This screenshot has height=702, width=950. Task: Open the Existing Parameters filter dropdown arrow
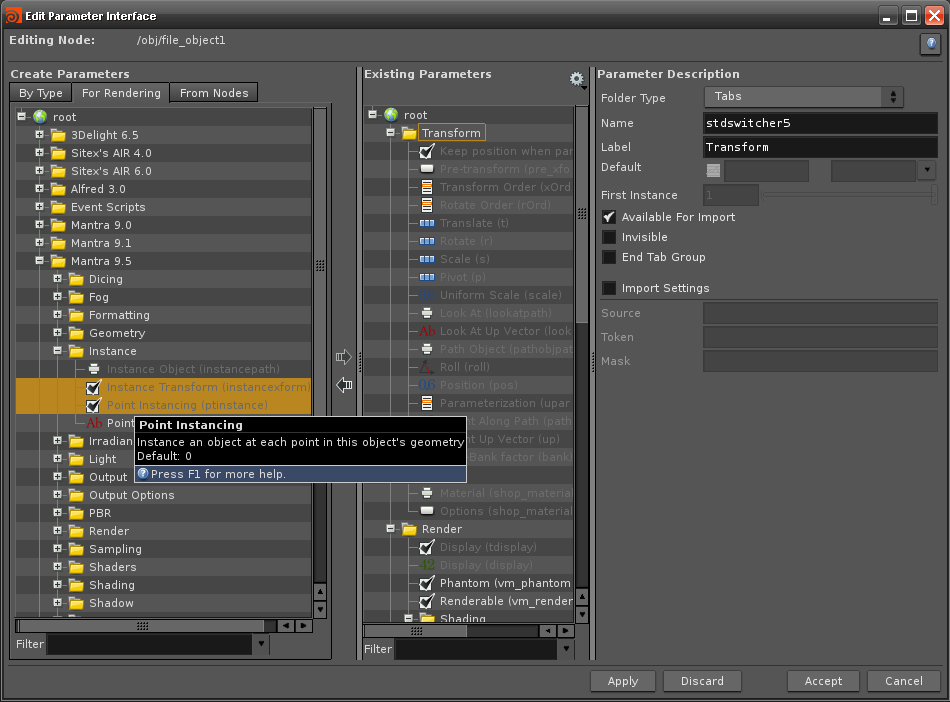566,648
